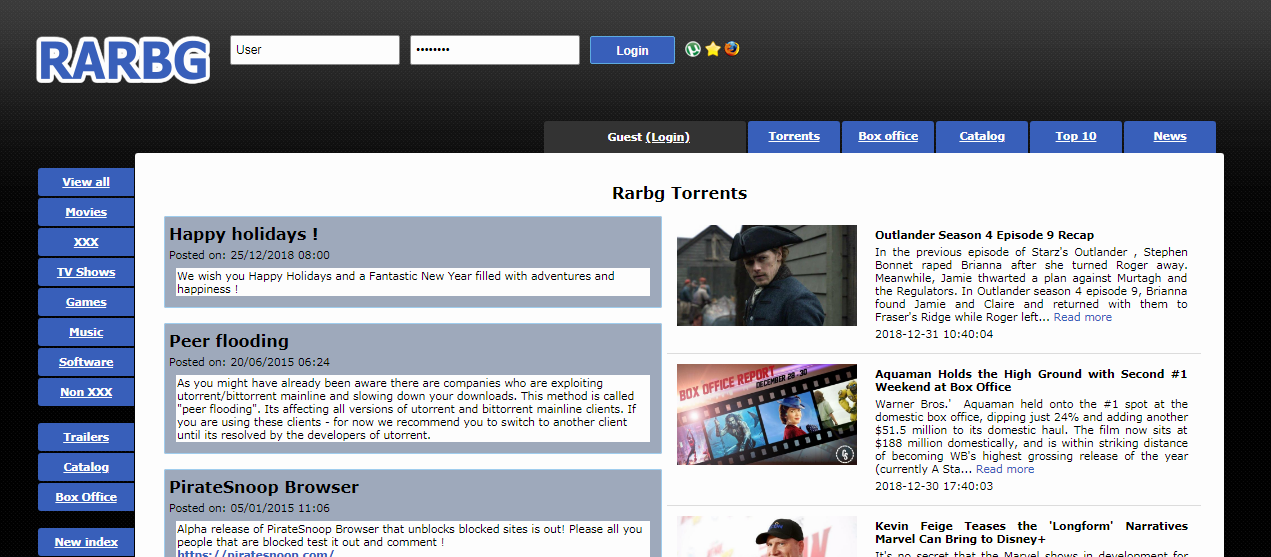
Task: Switch to the Torrents tab
Action: [x=794, y=137]
